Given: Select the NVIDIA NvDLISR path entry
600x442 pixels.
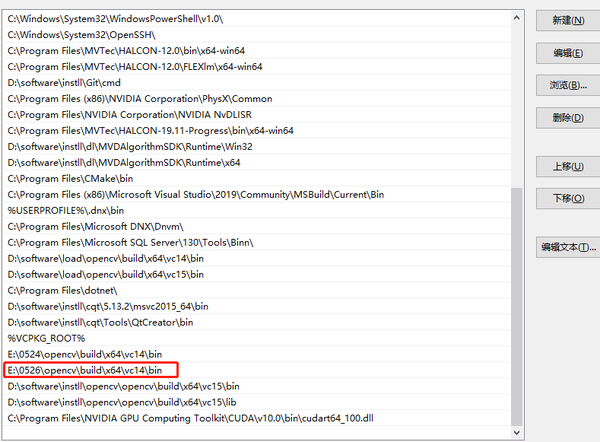Looking at the screenshot, I should point(257,115).
